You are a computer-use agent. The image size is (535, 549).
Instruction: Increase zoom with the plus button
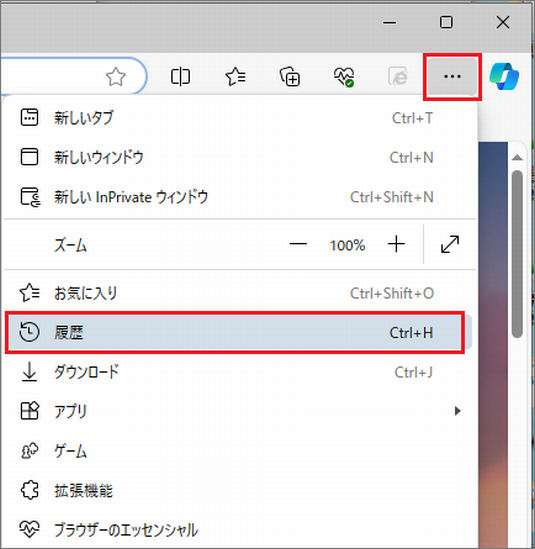pos(396,244)
